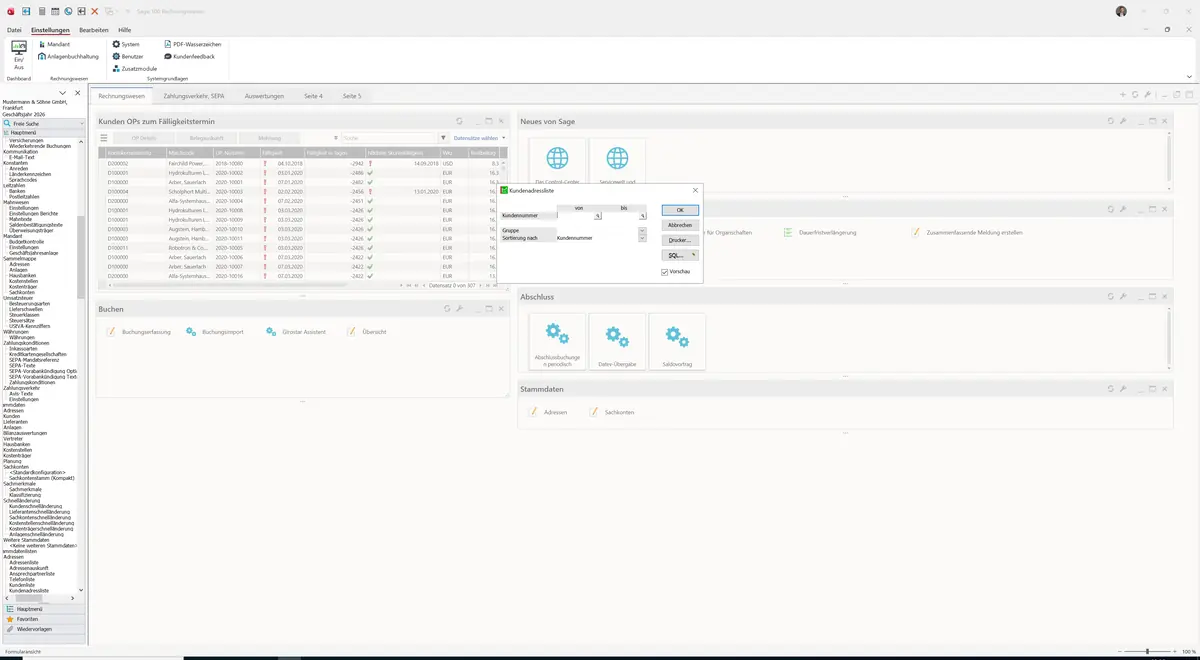Uncheck the Vorschau checkbox
The image size is (1200, 660).
(664, 271)
